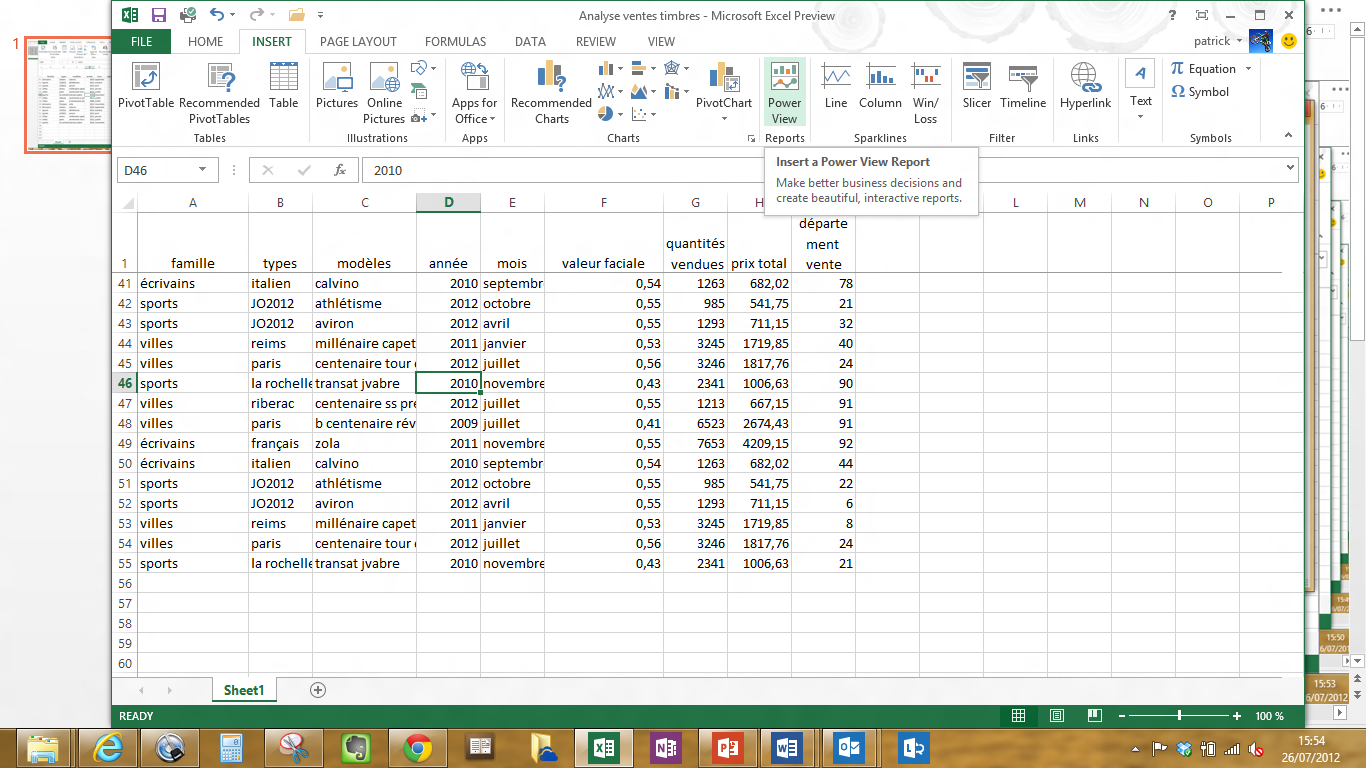Click the zoom slider in status bar
The width and height of the screenshot is (1366, 768).
point(1180,716)
